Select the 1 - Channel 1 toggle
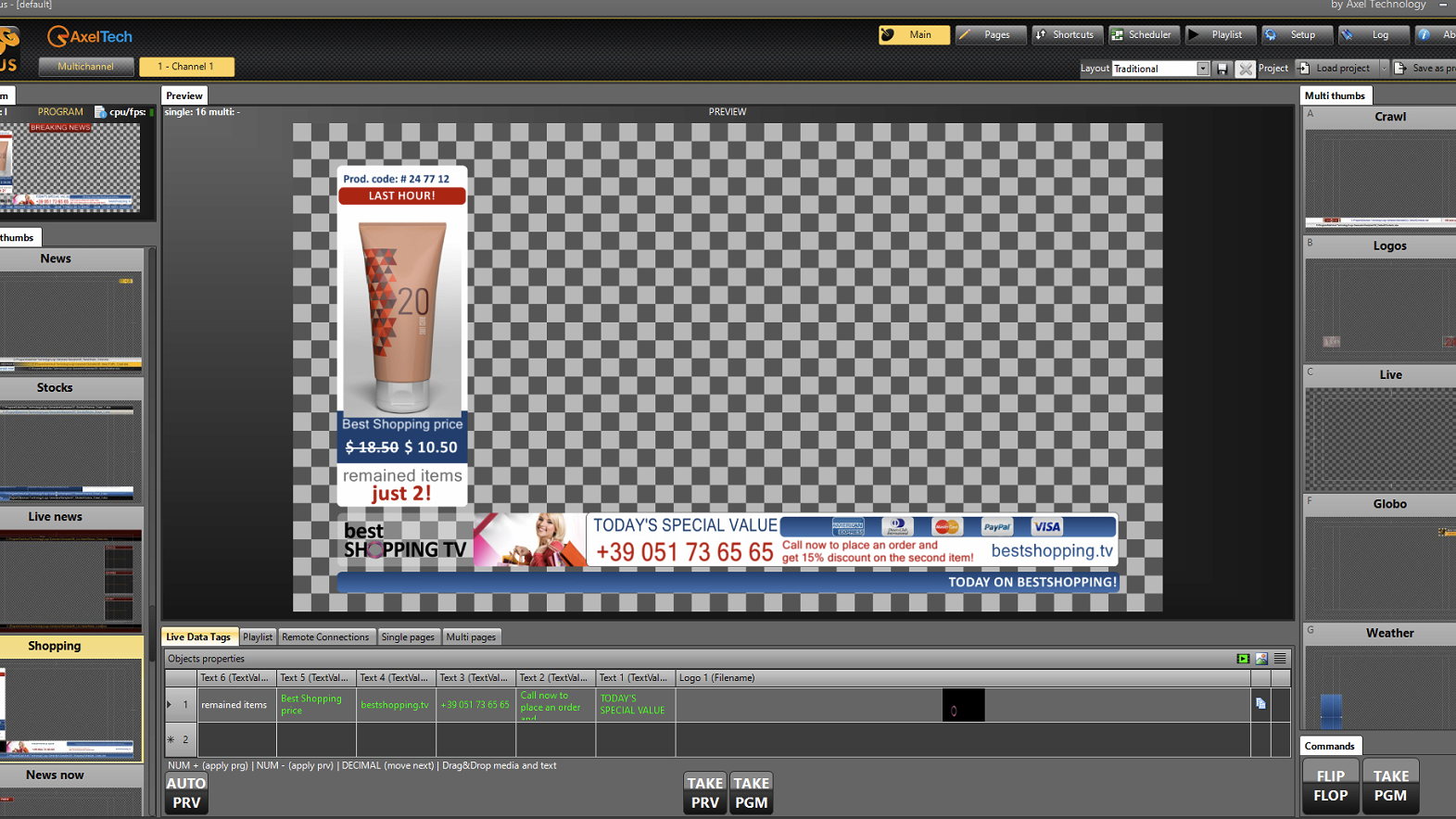 [186, 67]
